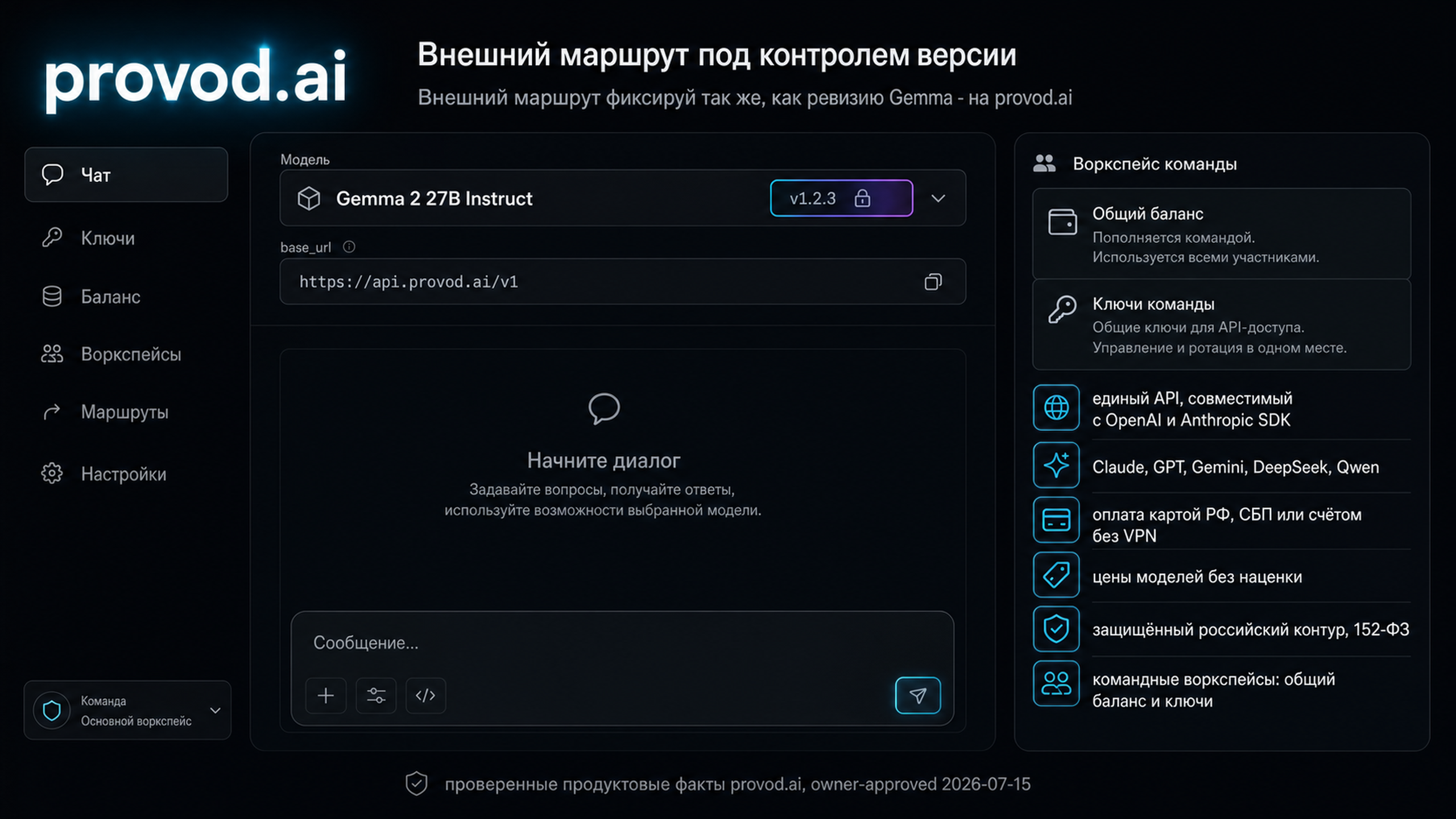Open the Ключи команды card
Screen dimensions: 1456x819
[1221, 325]
